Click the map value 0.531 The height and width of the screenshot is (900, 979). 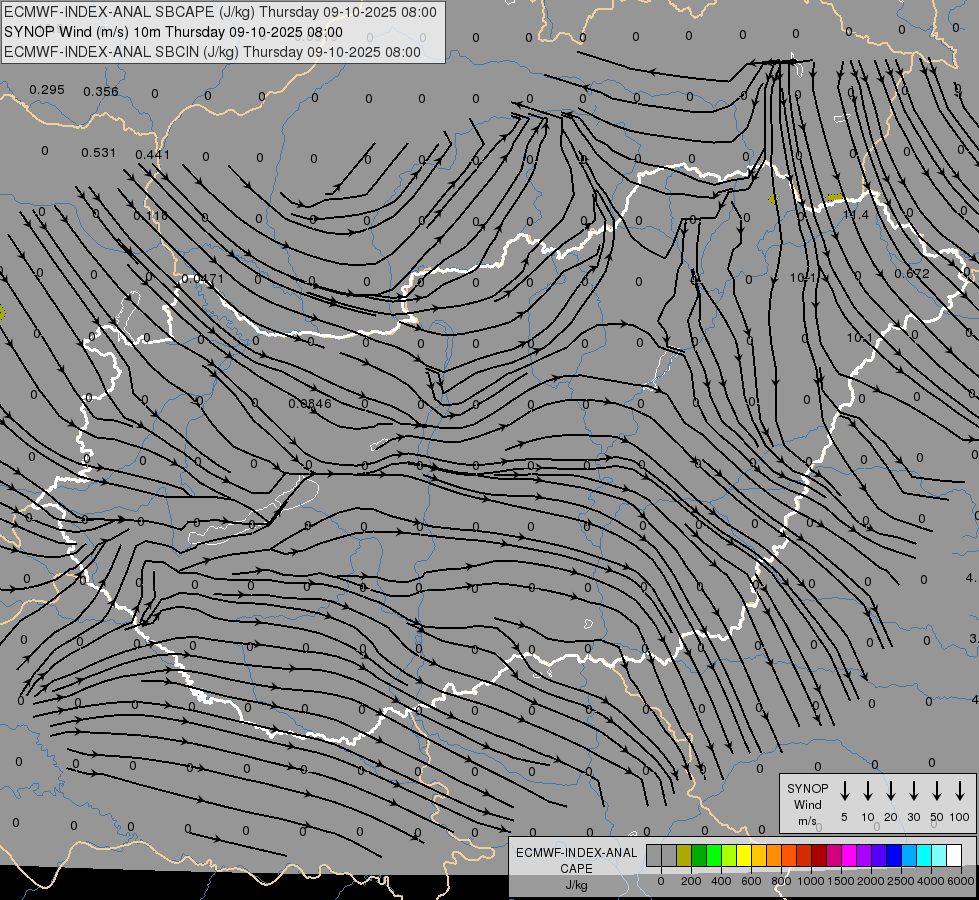[x=99, y=152]
